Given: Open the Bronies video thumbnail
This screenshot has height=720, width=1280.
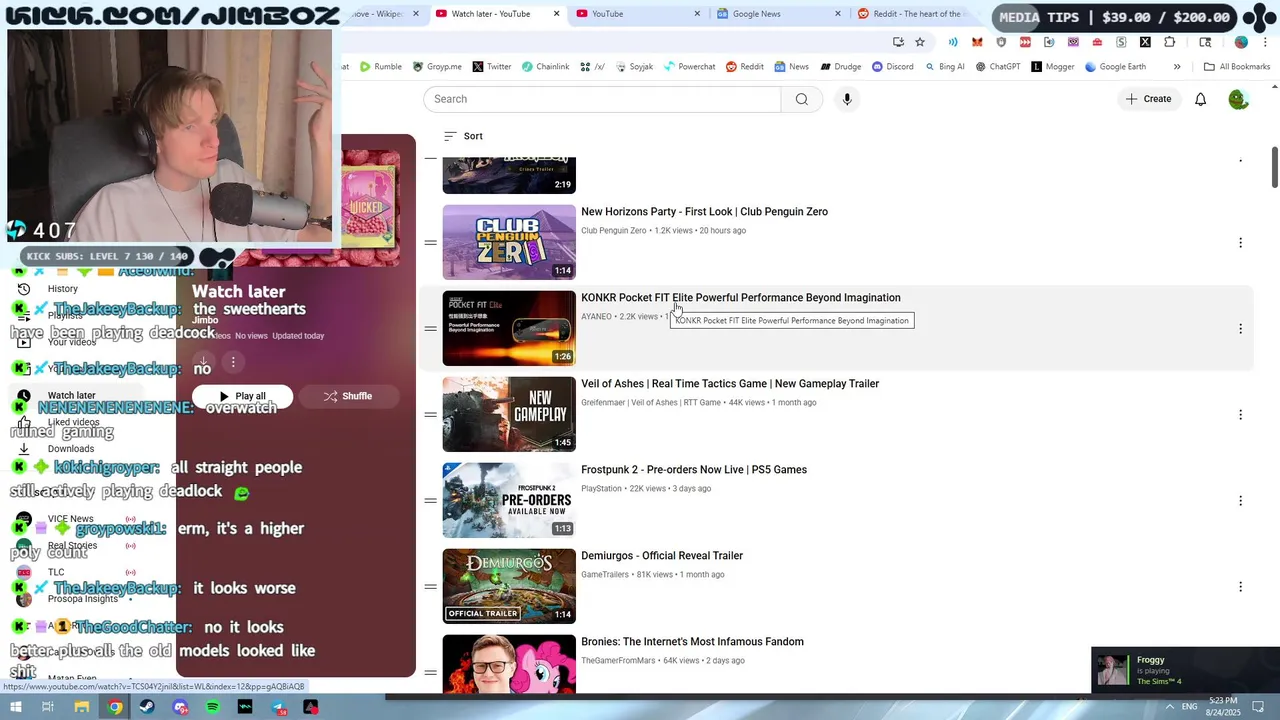Looking at the screenshot, I should click(509, 664).
